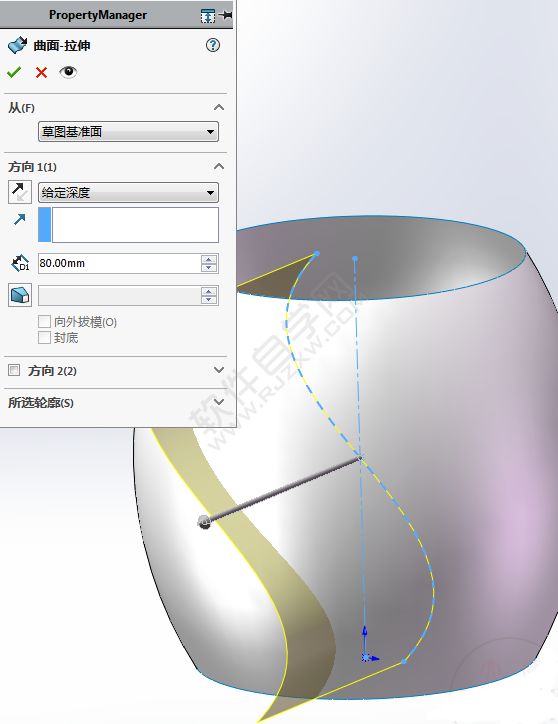This screenshot has width=558, height=724.
Task: Click the 曲面-拉伸 title label
Action: 62,46
